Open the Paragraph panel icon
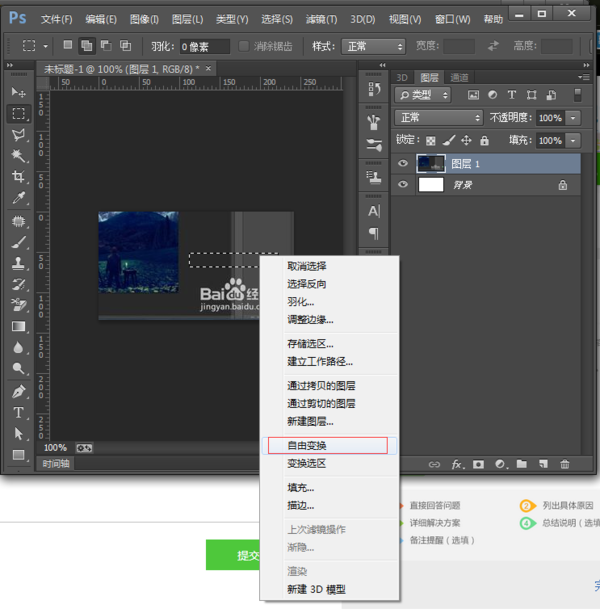The image size is (600, 613). click(x=374, y=233)
